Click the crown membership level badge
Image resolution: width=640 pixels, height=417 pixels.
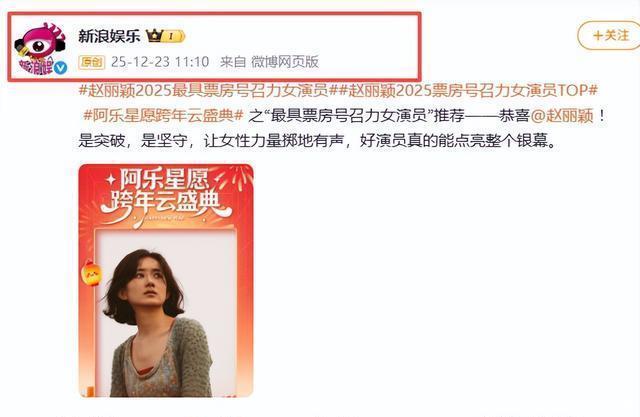point(165,36)
